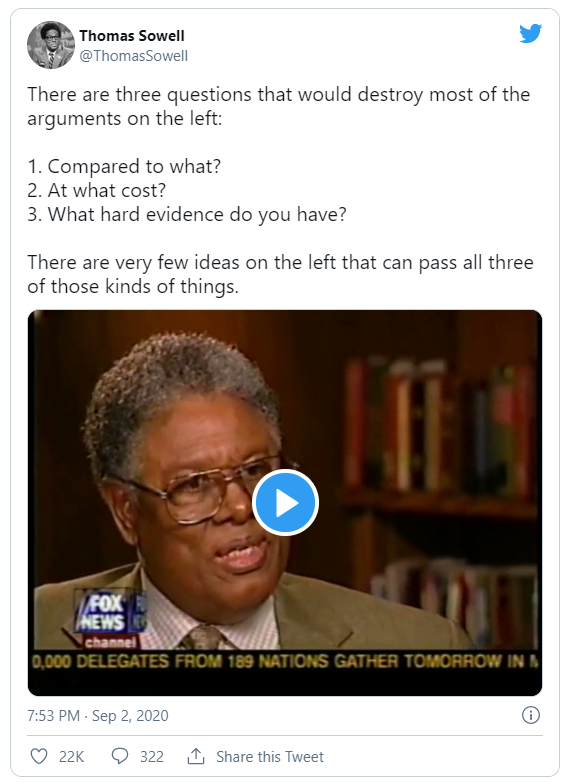Click the Twitter bird logo
568x783 pixels.
pyautogui.click(x=530, y=33)
